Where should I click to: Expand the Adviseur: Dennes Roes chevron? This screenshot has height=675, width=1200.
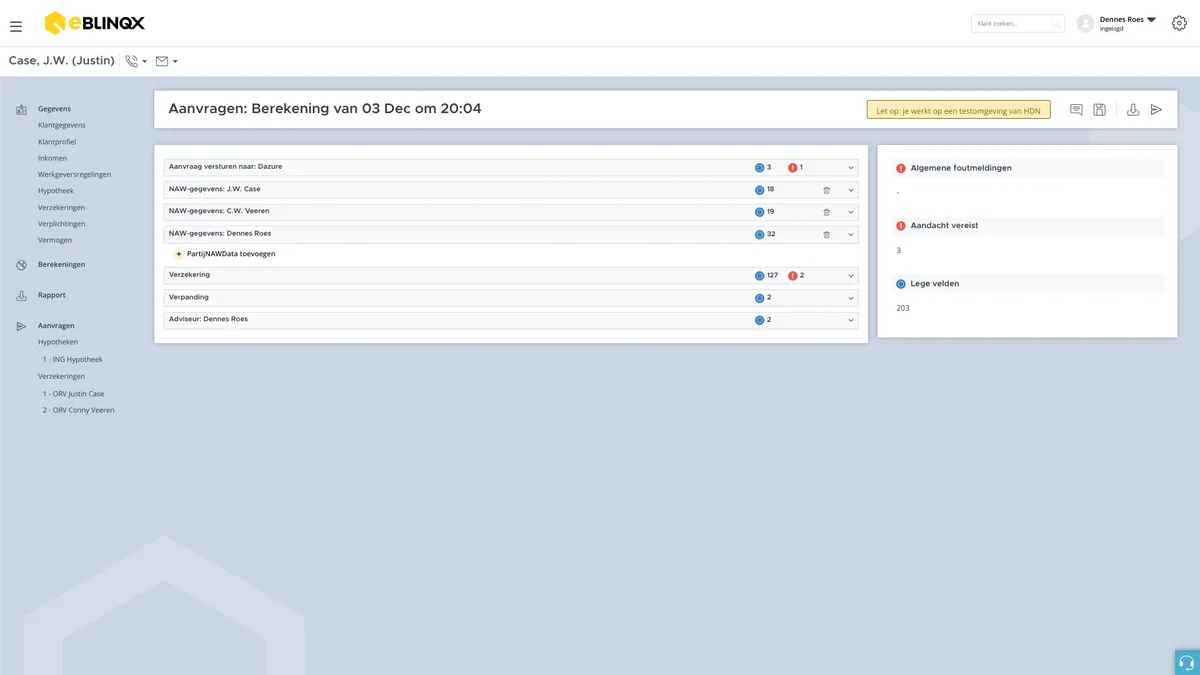[x=851, y=320]
